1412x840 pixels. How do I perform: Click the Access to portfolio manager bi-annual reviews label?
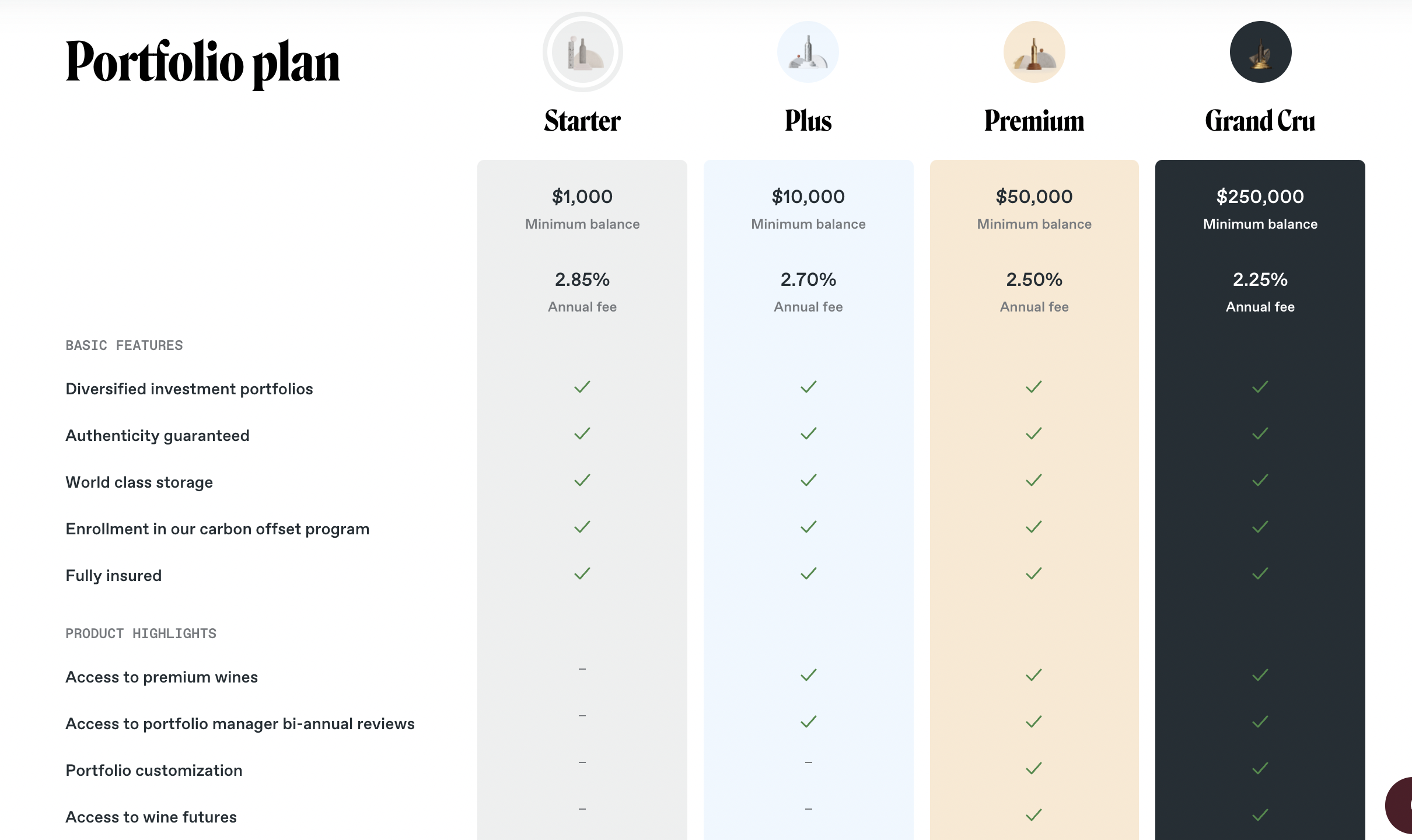[240, 724]
